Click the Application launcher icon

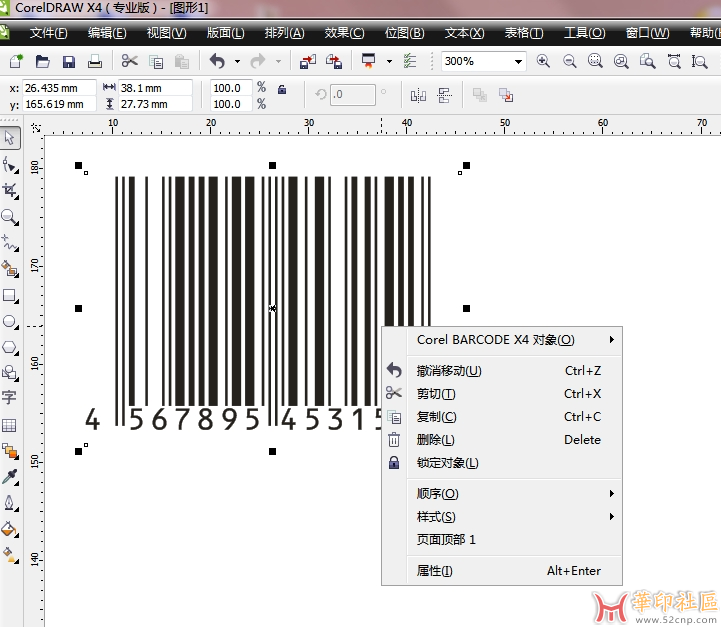coord(368,61)
